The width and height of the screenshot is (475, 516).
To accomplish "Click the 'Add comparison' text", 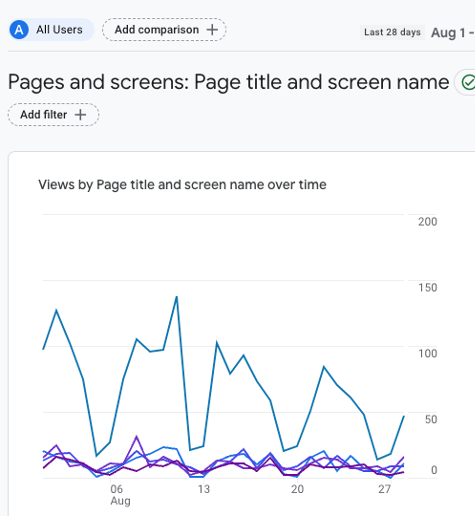I will pyautogui.click(x=157, y=30).
